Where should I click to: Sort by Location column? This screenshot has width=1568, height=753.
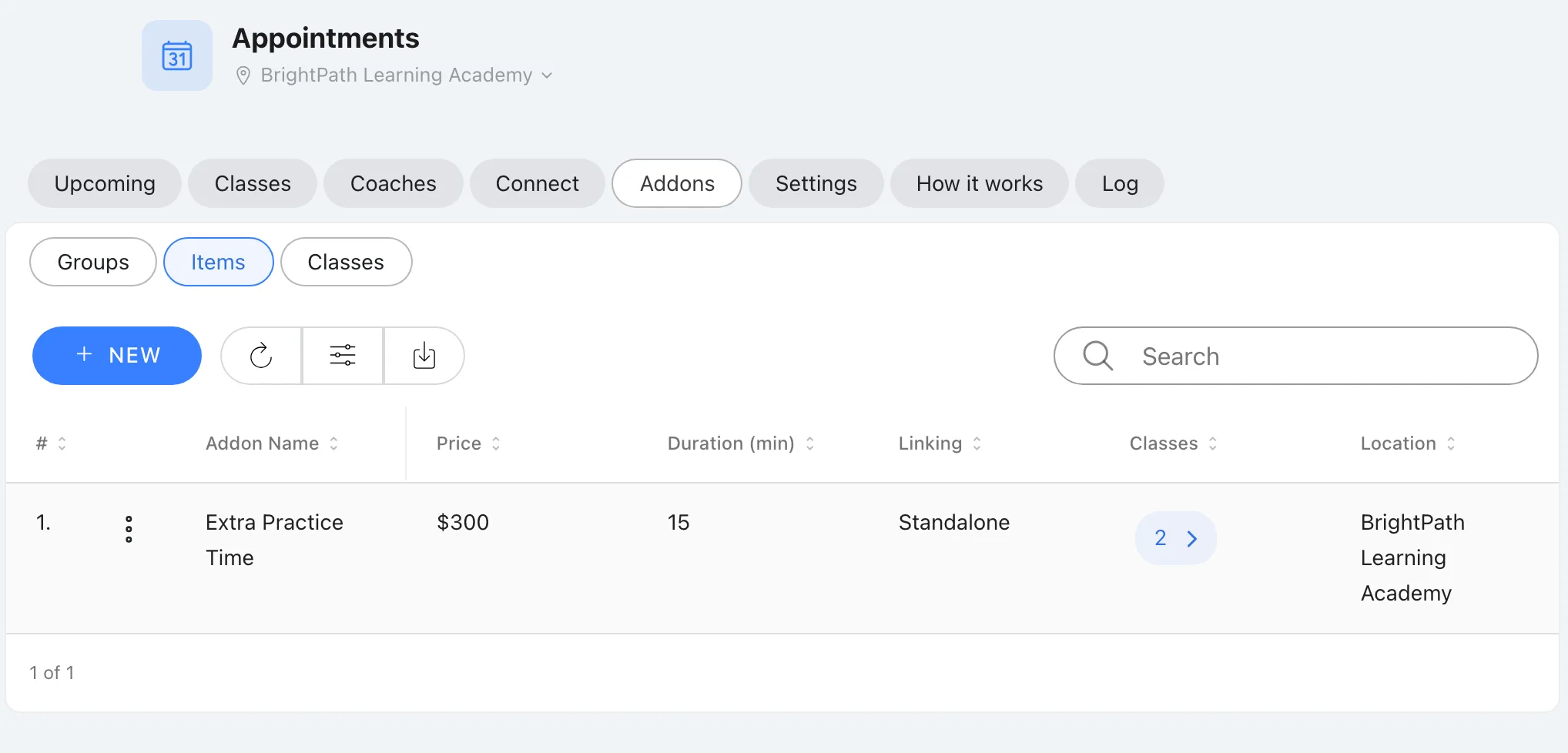point(1408,443)
